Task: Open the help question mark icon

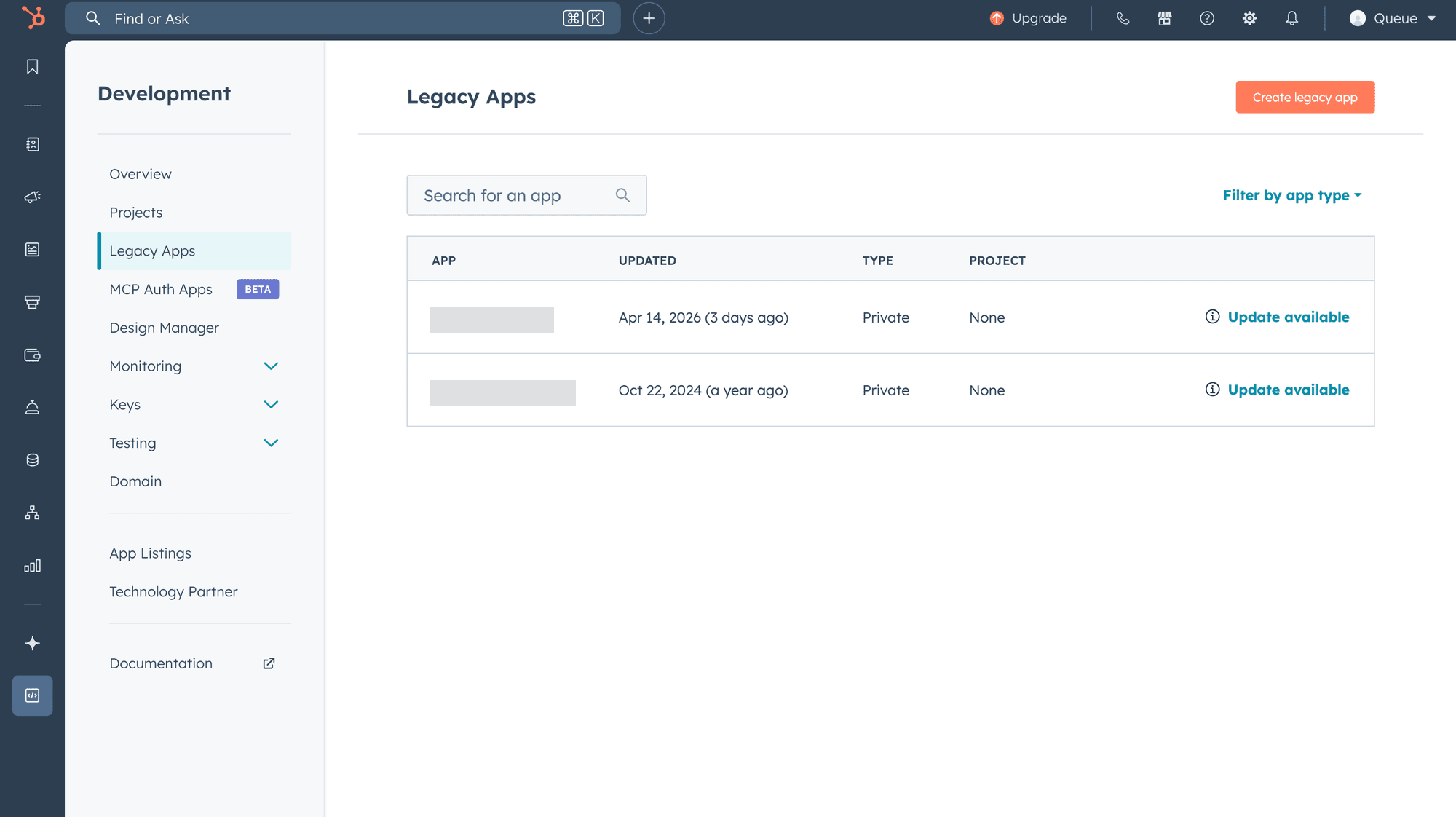Action: (1207, 18)
